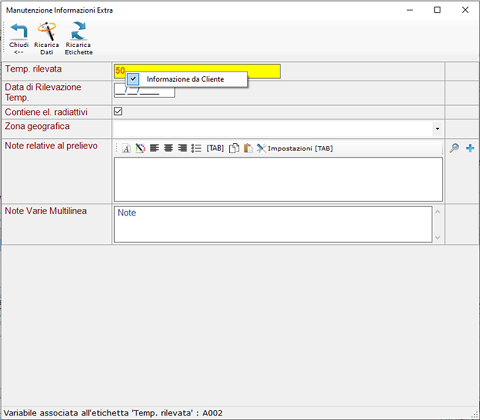Image resolution: width=480 pixels, height=420 pixels.
Task: Insert tab using the [TAB] button
Action: pyautogui.click(x=215, y=148)
